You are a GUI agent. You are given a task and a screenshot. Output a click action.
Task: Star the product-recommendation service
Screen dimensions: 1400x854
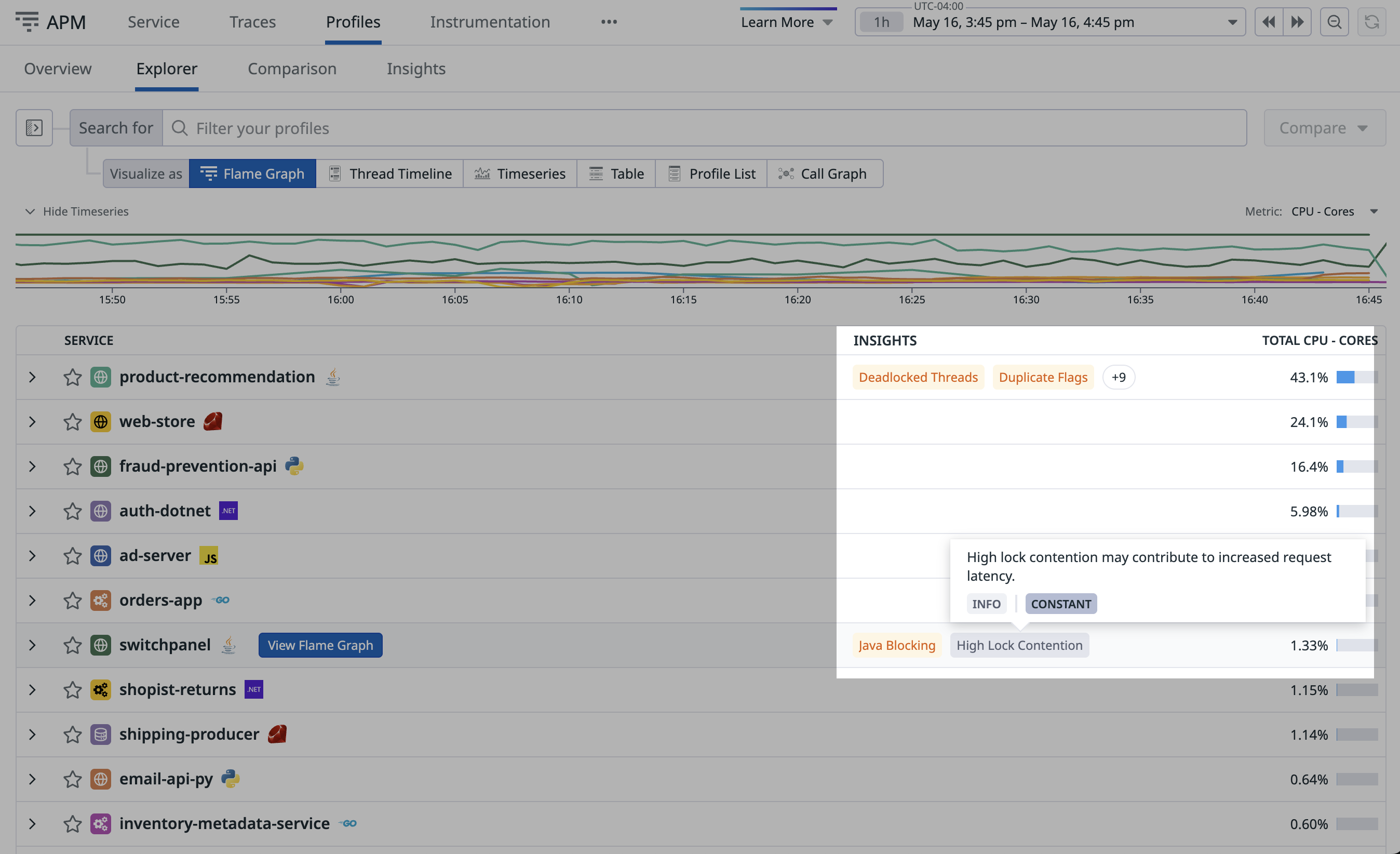pos(72,377)
